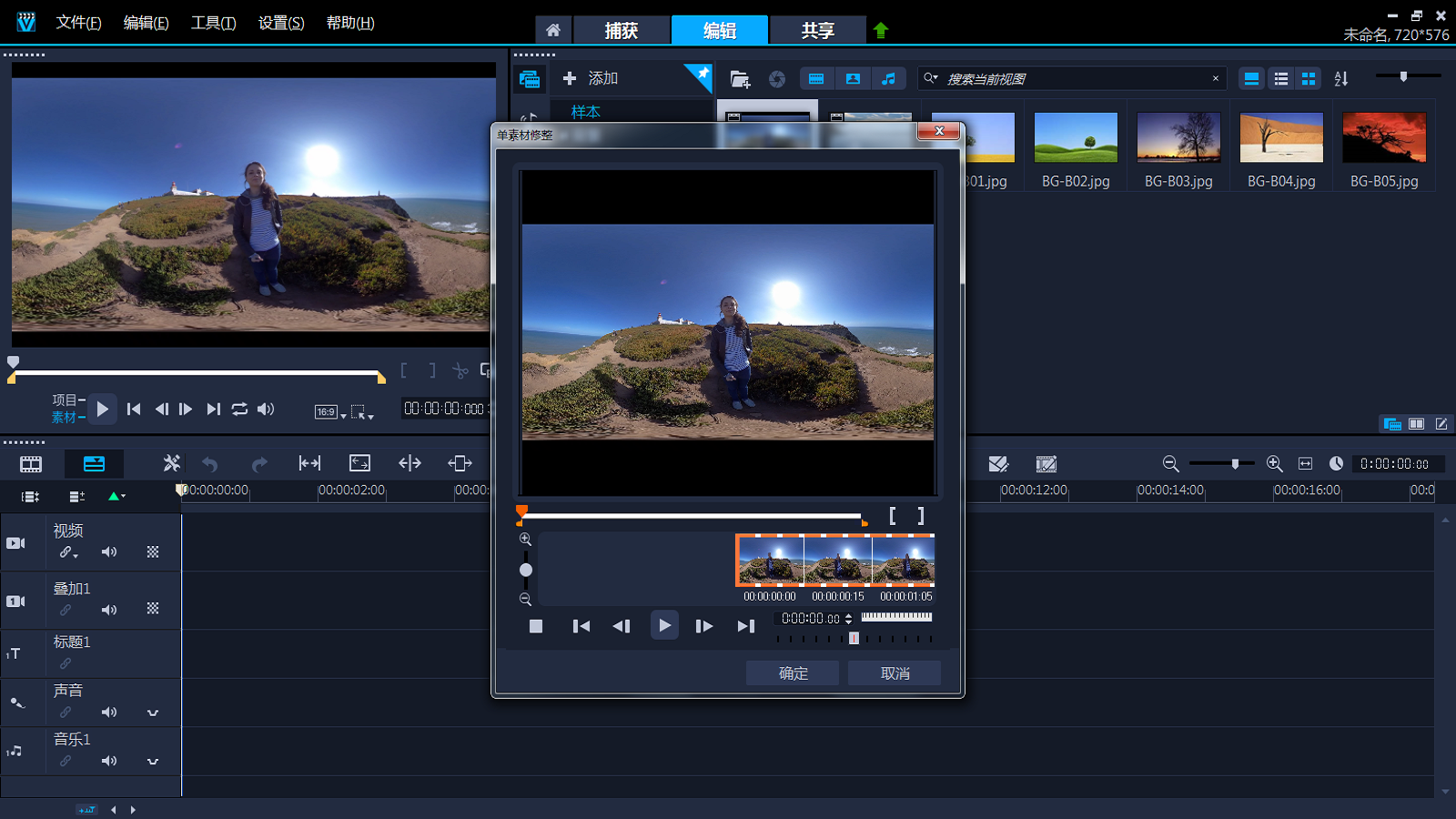The image size is (1456, 819).
Task: Click the thumbnail size slider in library
Action: pos(1403,77)
